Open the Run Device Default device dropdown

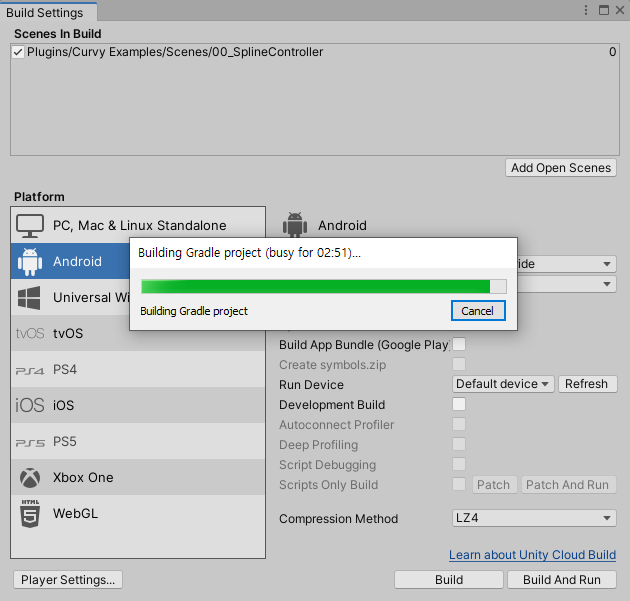click(503, 384)
